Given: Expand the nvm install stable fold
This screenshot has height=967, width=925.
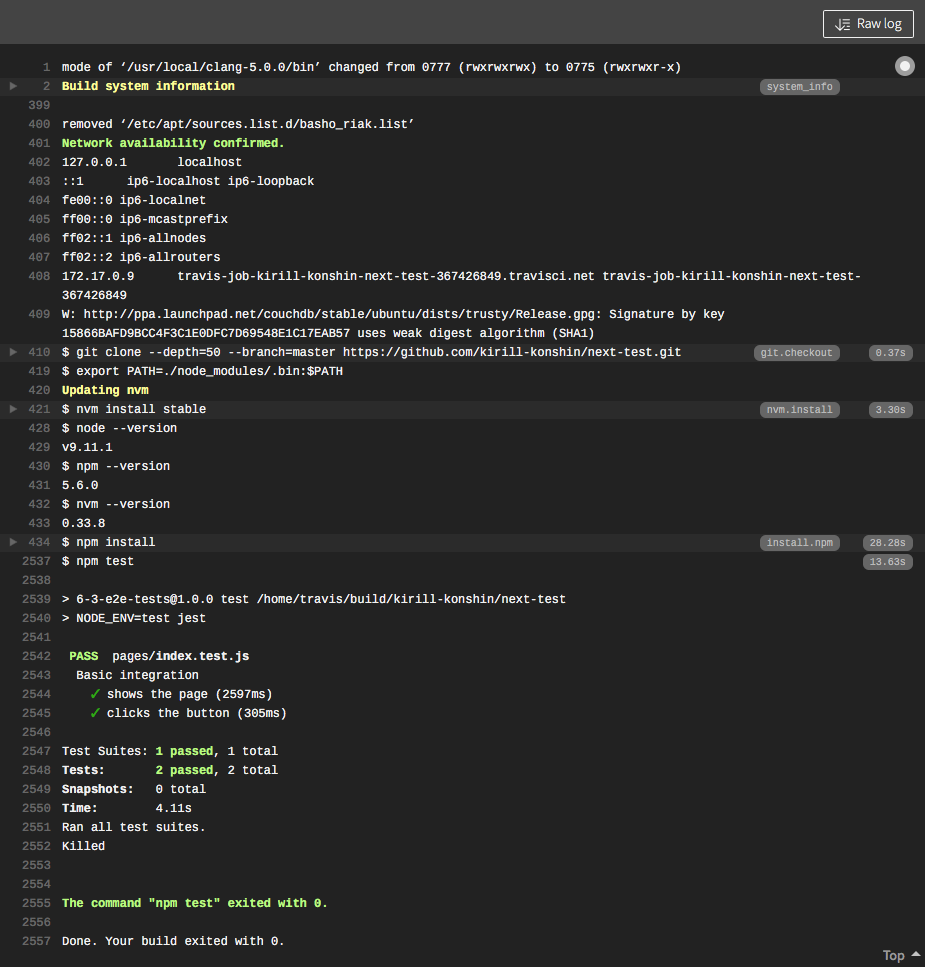Looking at the screenshot, I should [x=13, y=409].
